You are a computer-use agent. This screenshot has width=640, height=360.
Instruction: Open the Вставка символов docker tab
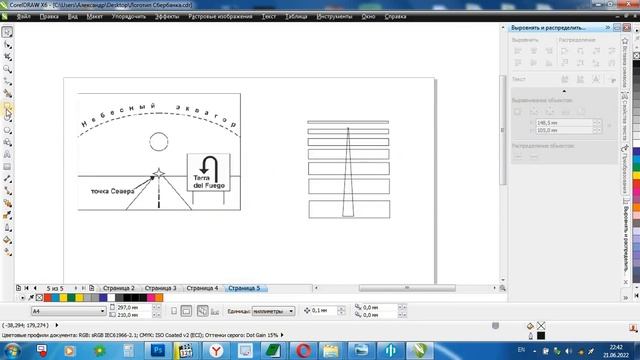pyautogui.click(x=624, y=62)
